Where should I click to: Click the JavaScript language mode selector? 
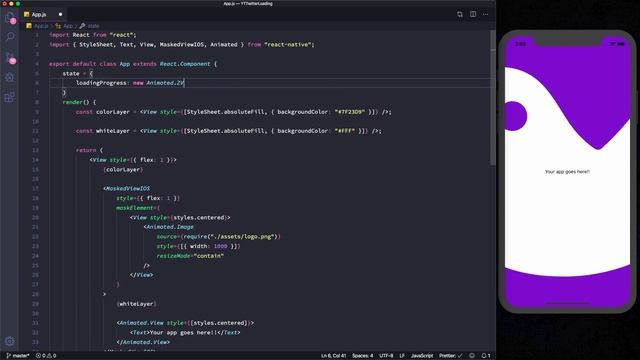coord(422,356)
